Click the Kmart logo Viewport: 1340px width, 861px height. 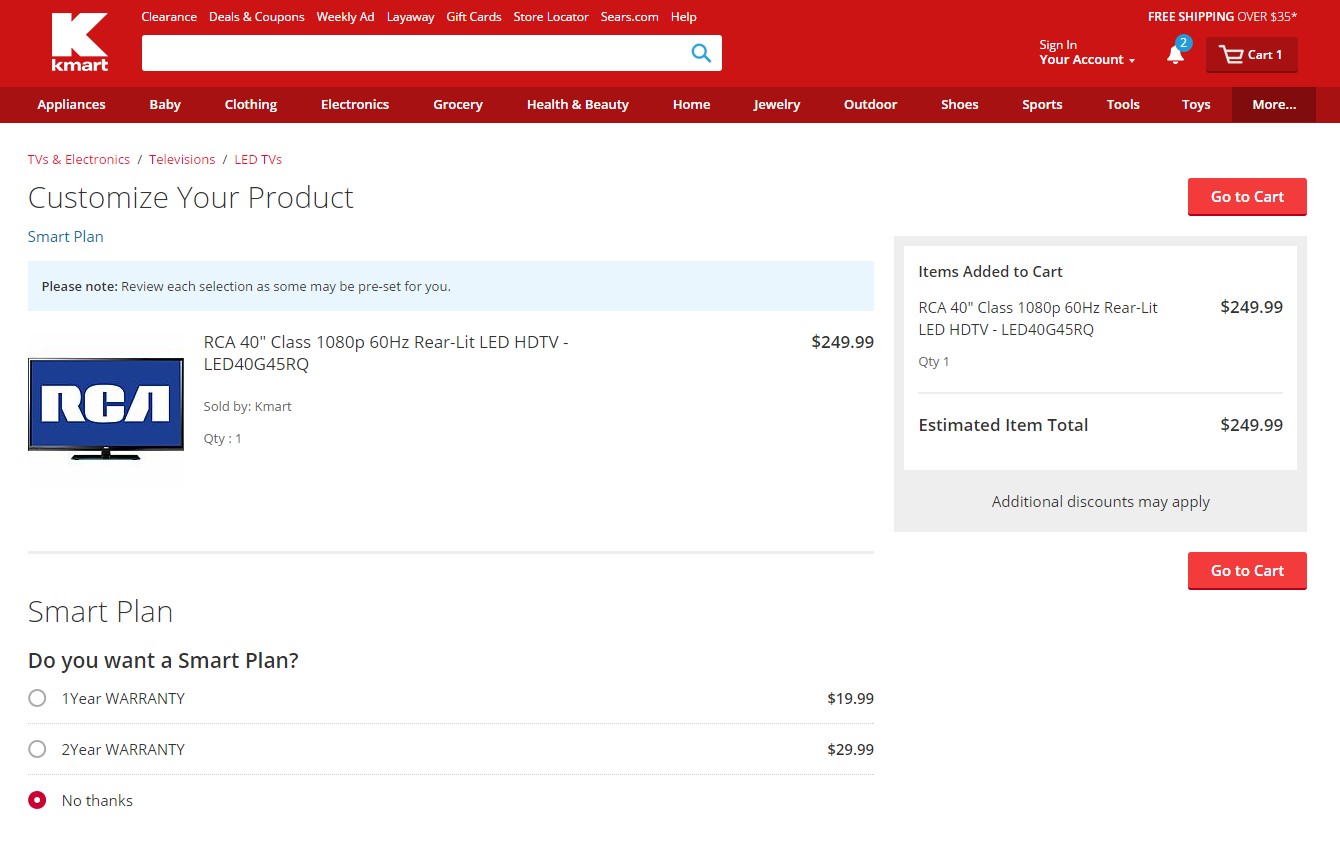[x=80, y=42]
